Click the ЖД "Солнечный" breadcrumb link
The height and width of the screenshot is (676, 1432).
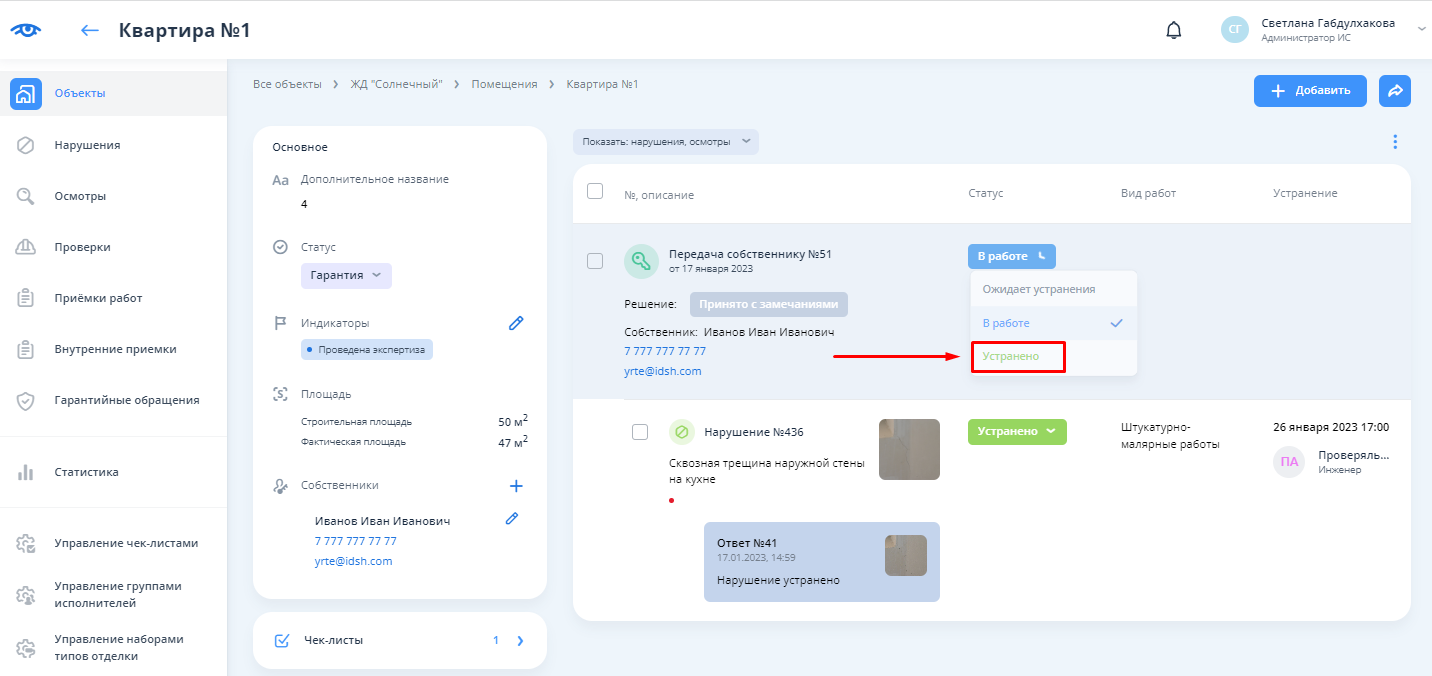pyautogui.click(x=396, y=84)
